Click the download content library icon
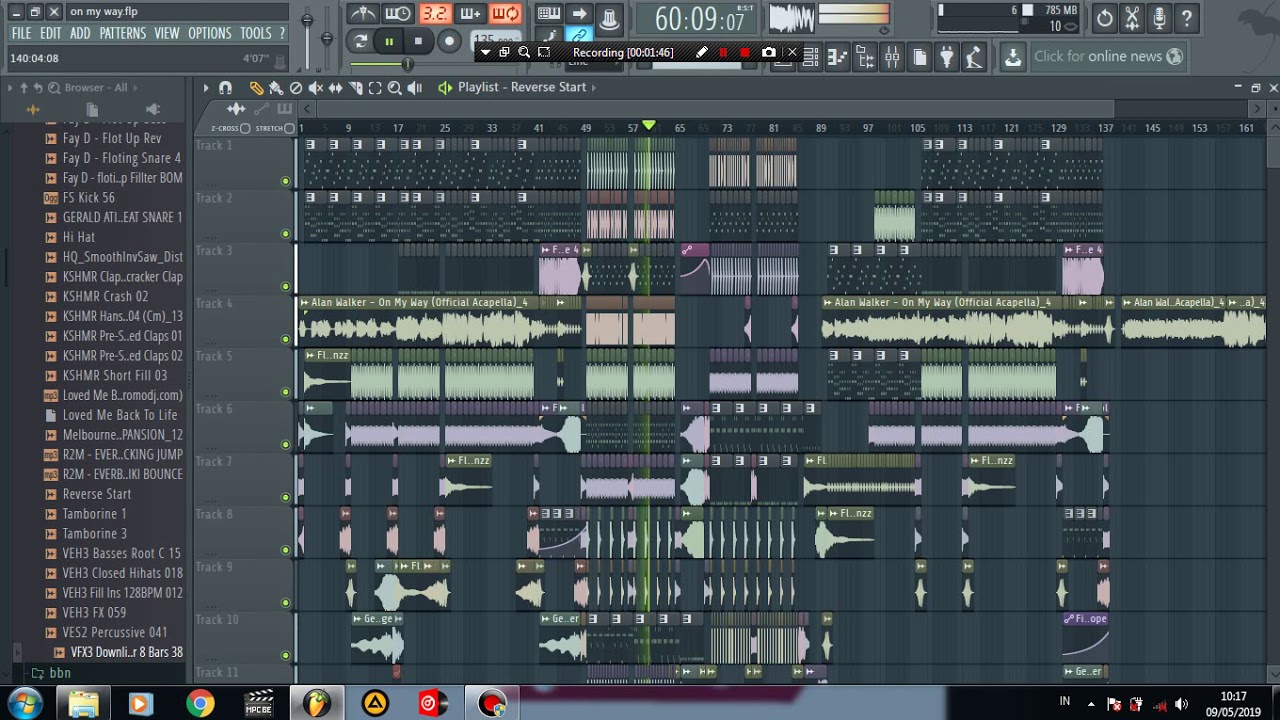The image size is (1280, 720). [1013, 57]
